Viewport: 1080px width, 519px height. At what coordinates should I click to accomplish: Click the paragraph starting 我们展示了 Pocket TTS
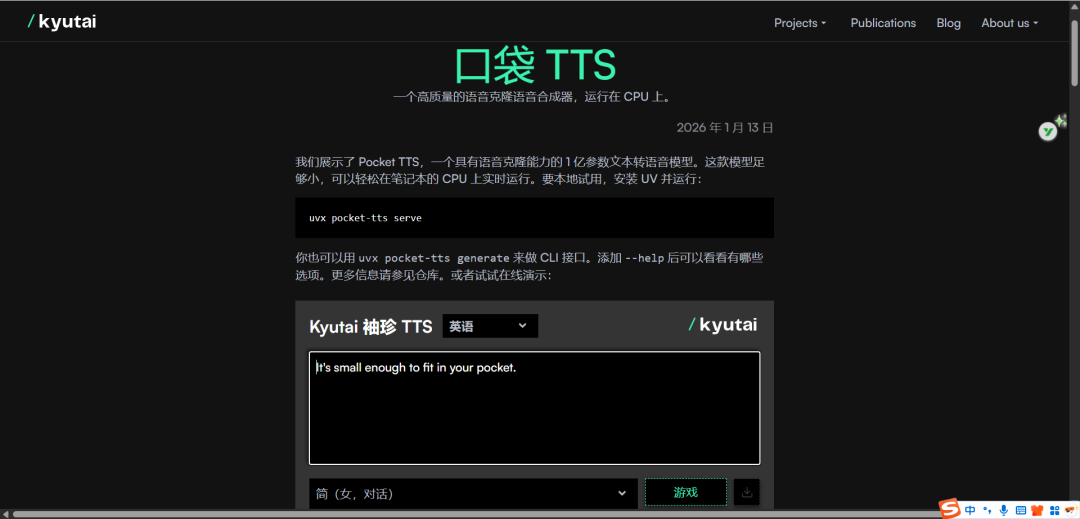(531, 171)
